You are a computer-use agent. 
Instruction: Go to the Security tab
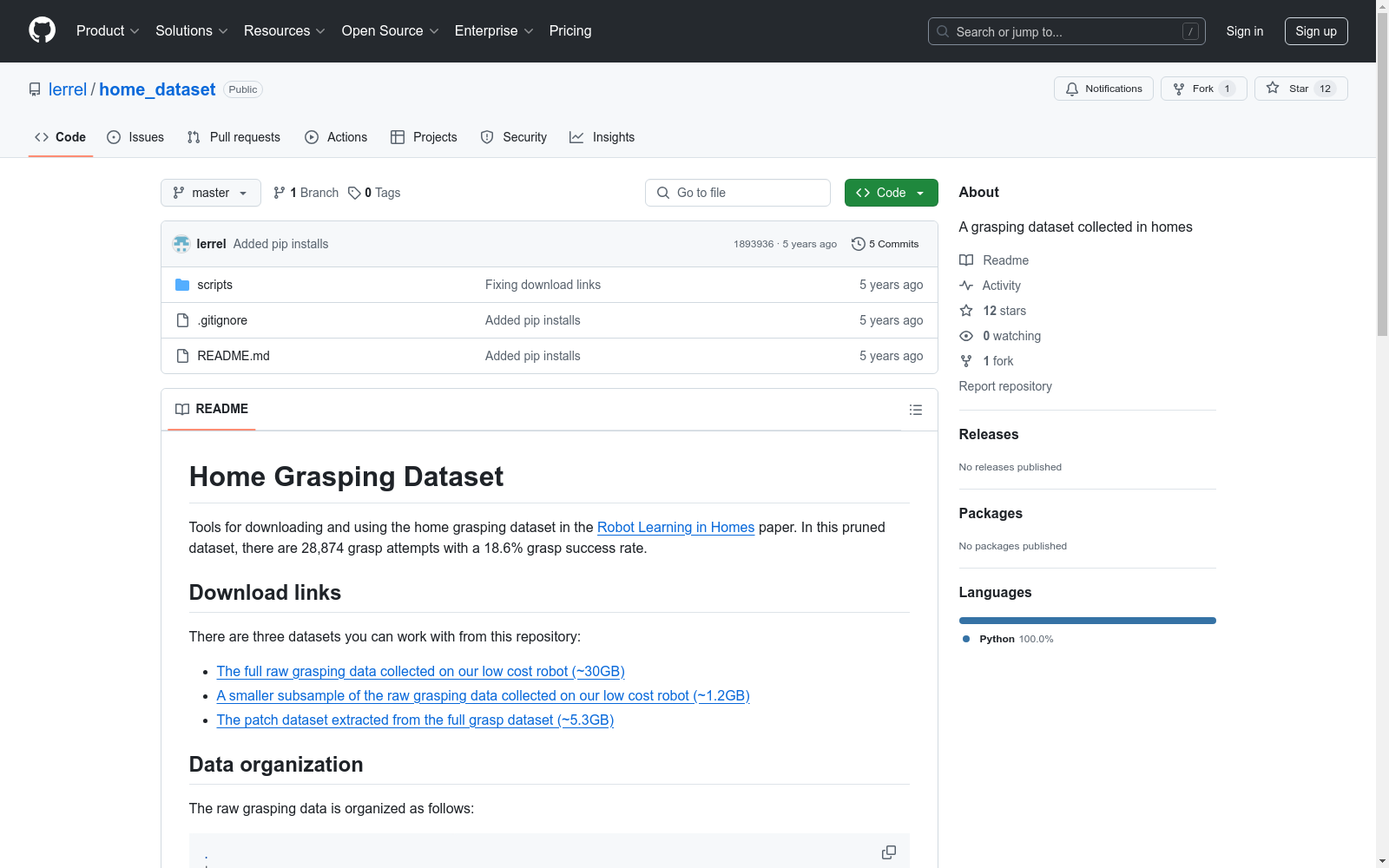[514, 137]
